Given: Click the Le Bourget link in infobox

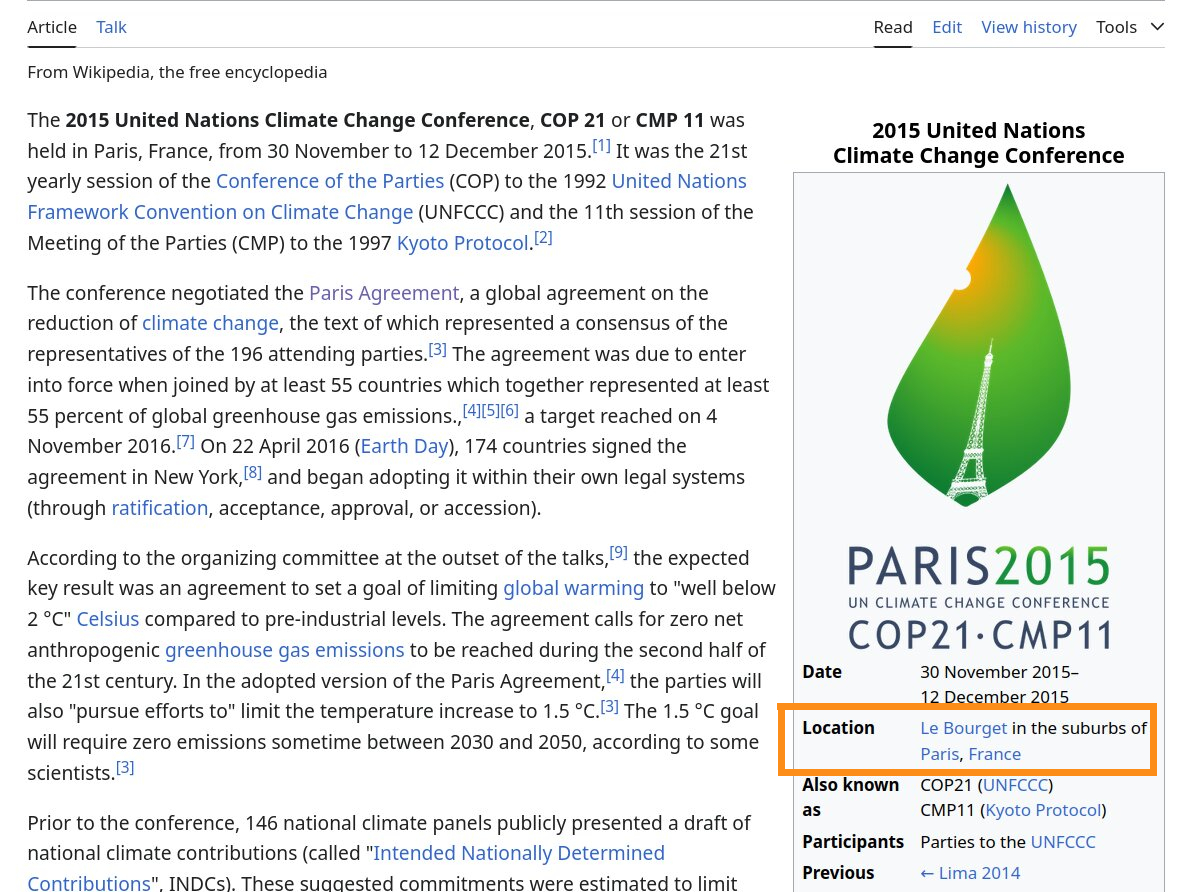Looking at the screenshot, I should (x=963, y=727).
